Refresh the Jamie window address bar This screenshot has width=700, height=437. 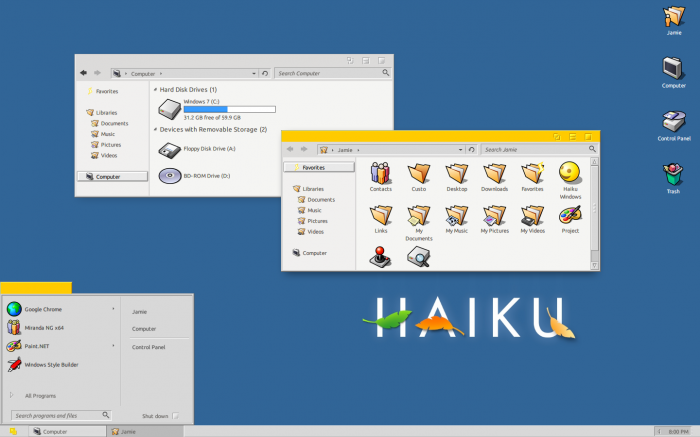471,150
